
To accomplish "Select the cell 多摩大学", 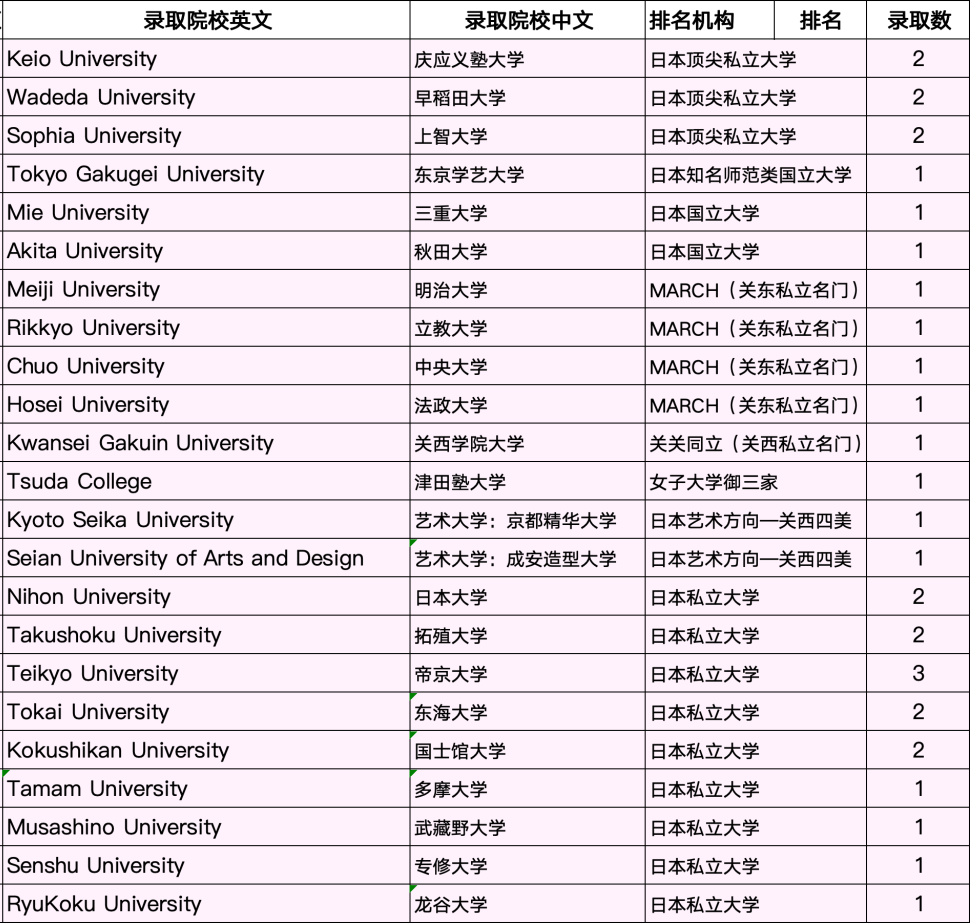I will tap(528, 788).
